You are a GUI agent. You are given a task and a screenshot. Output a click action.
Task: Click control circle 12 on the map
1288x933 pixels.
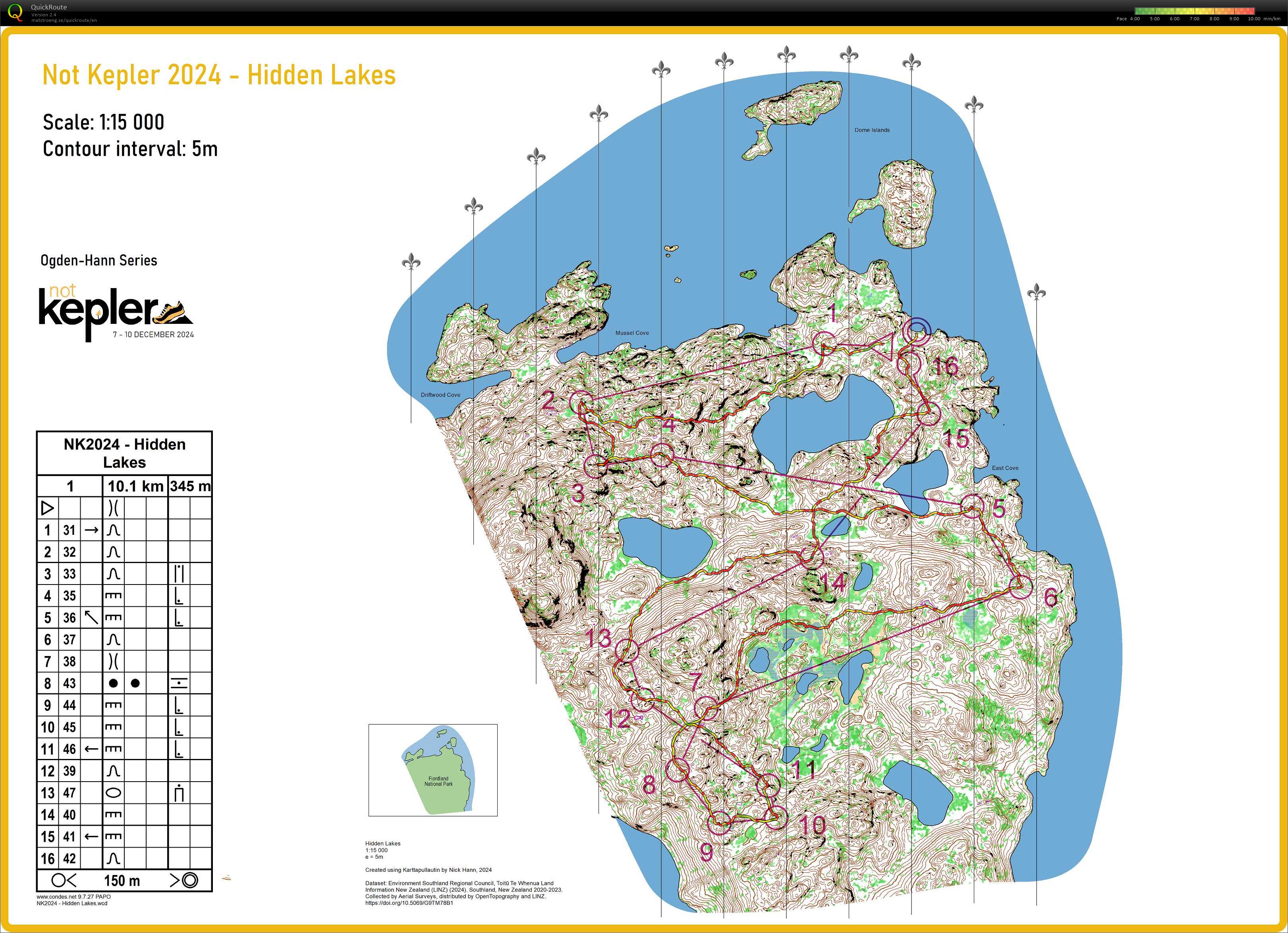tap(642, 699)
